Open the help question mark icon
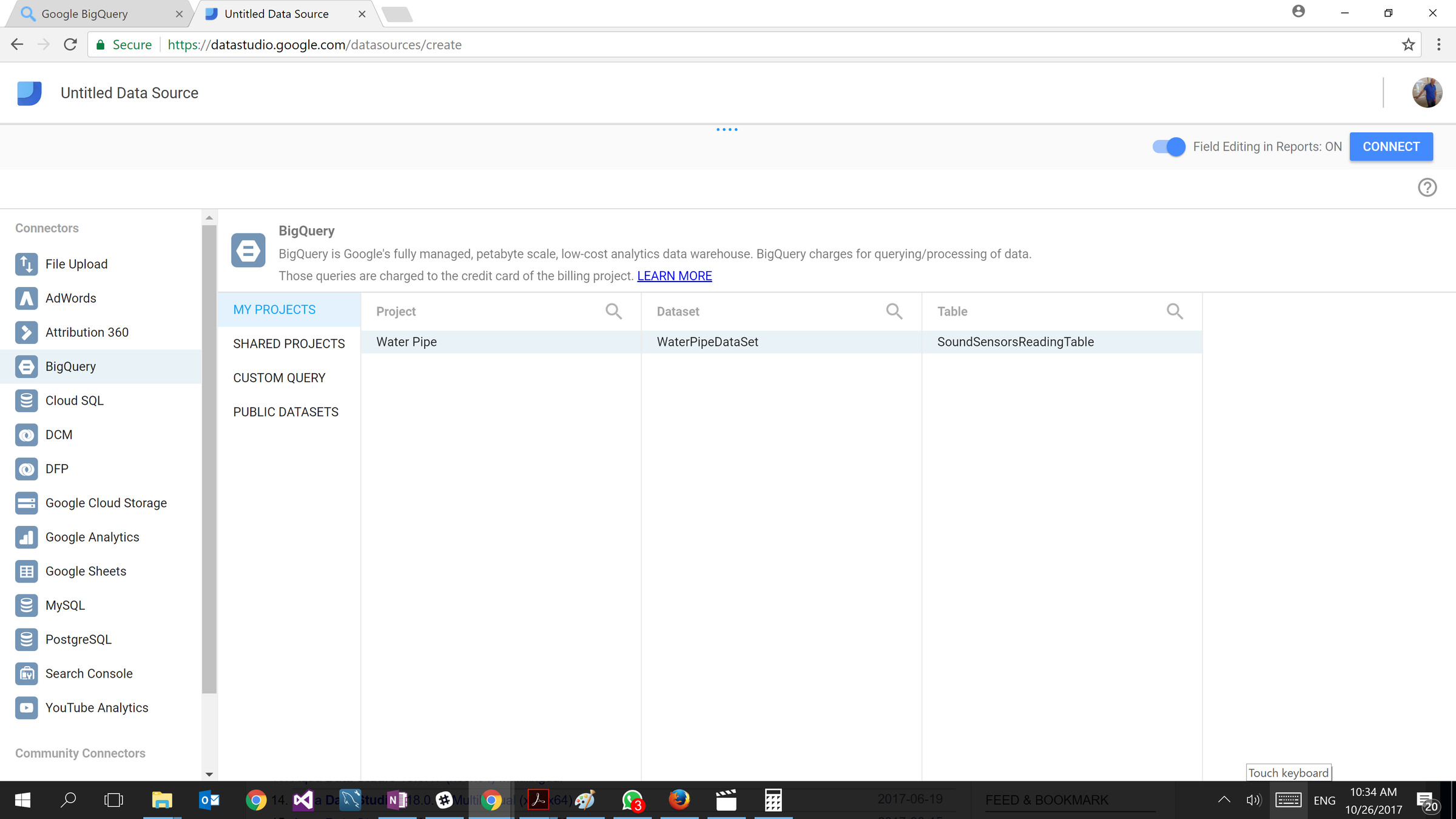The image size is (1456, 819). (x=1427, y=187)
